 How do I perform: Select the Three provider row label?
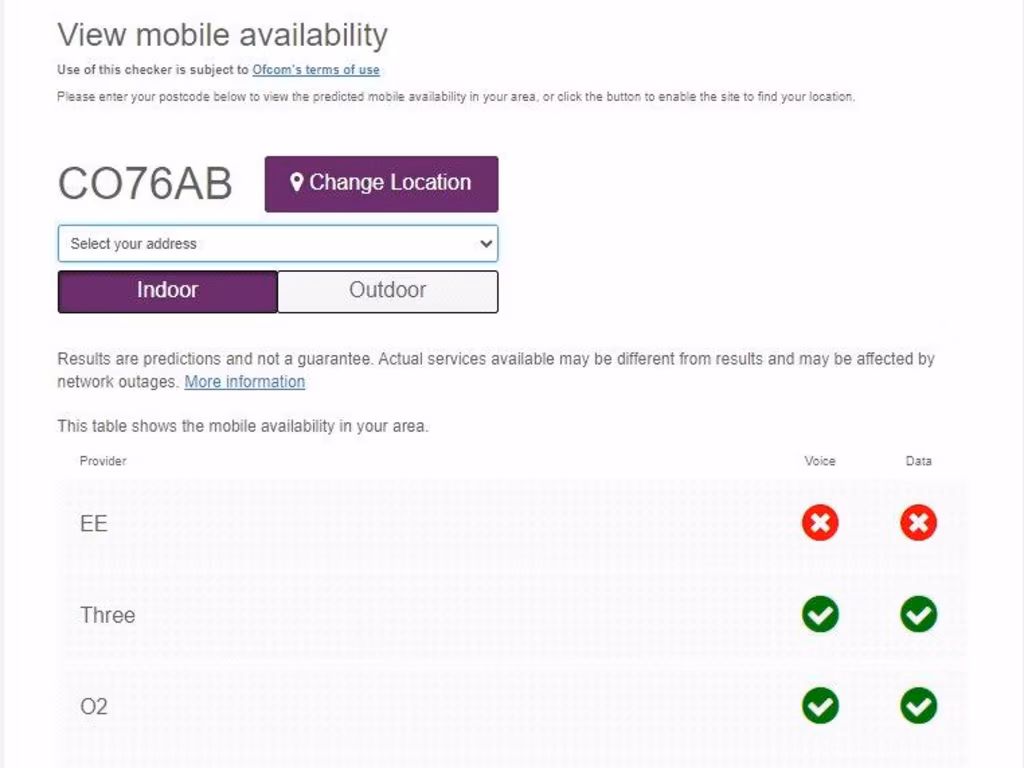(107, 615)
